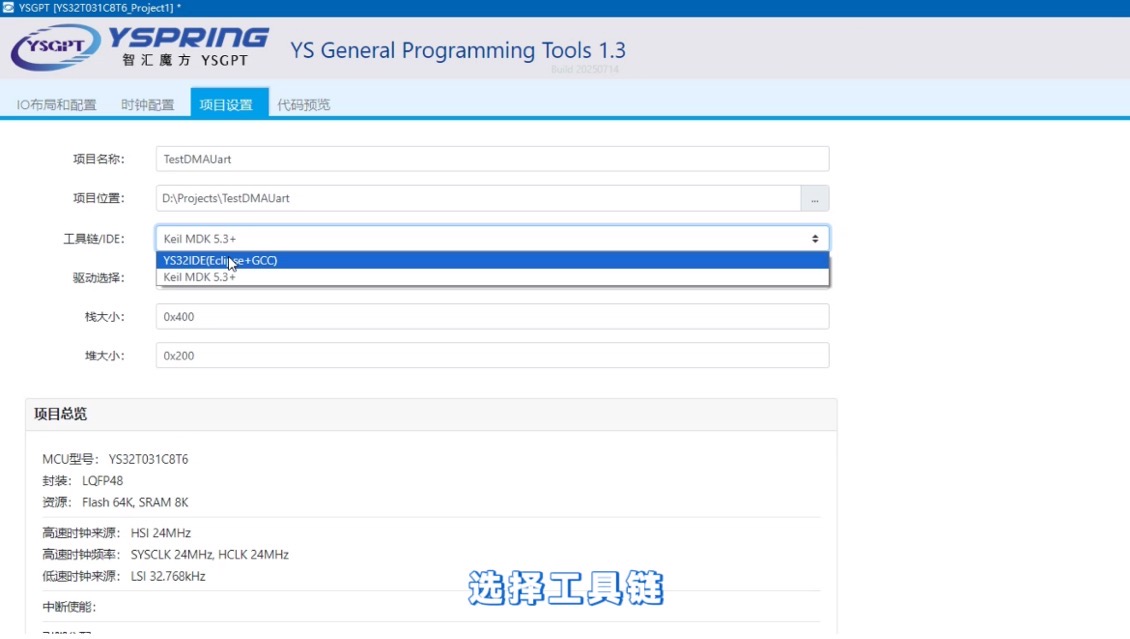Screen dimensions: 1130x639
Task: Click the LSI 32.768kHz text
Action: click(168, 576)
